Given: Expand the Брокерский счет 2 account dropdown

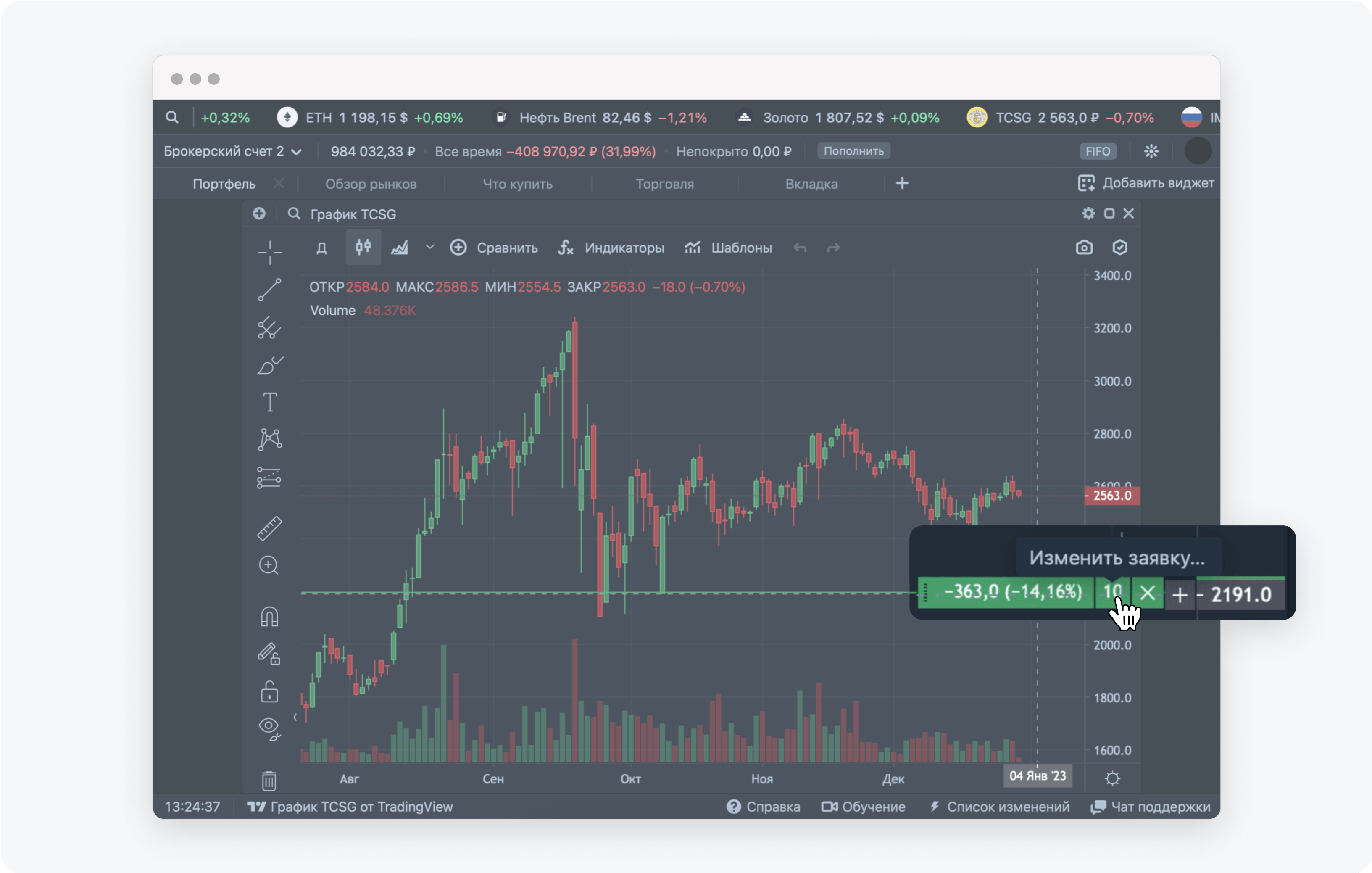Looking at the screenshot, I should [x=232, y=152].
